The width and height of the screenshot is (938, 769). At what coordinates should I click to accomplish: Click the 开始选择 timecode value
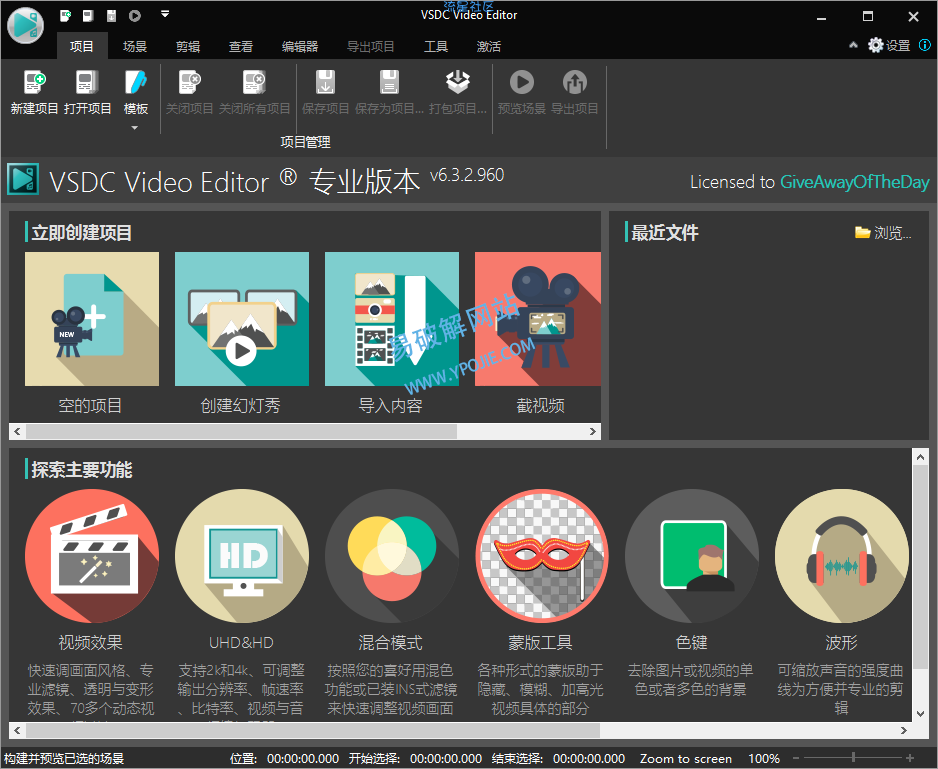tap(446, 758)
